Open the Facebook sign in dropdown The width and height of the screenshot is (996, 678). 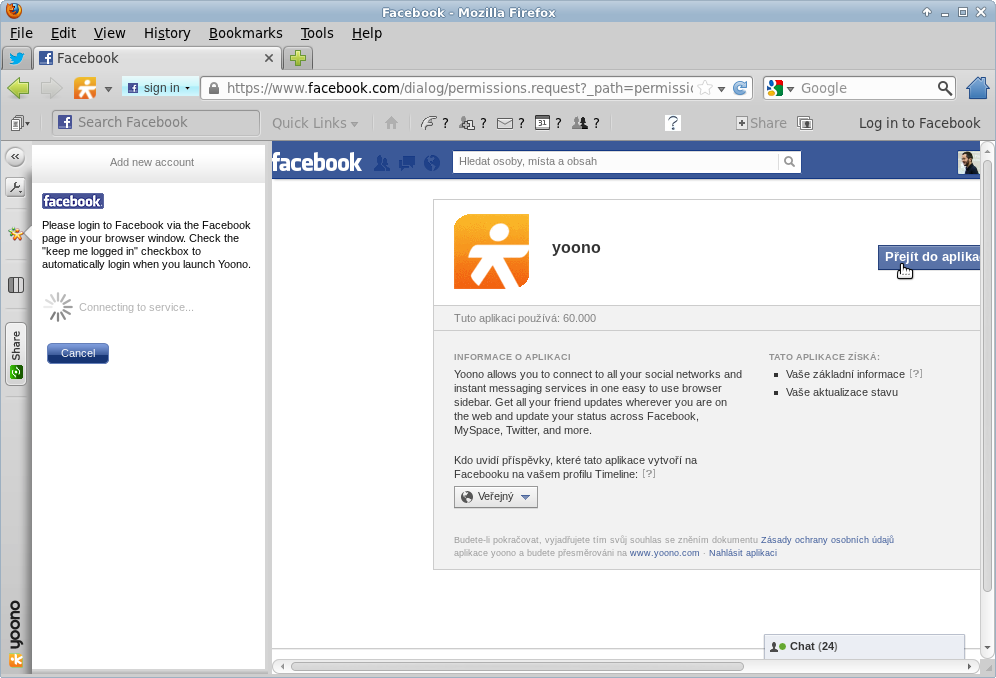(160, 88)
